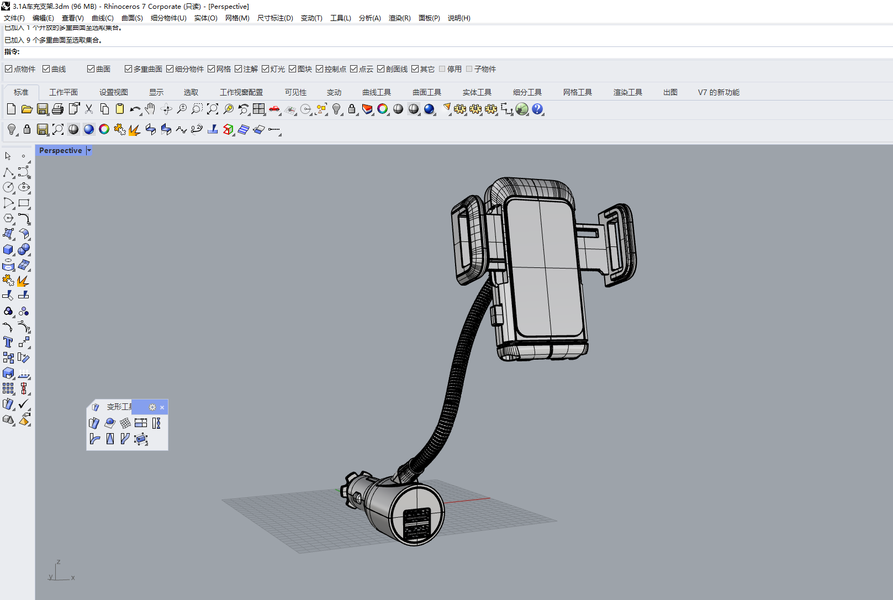Click the Cage edit icon in 变形工具 toolbar
The height and width of the screenshot is (600, 893).
click(x=141, y=438)
